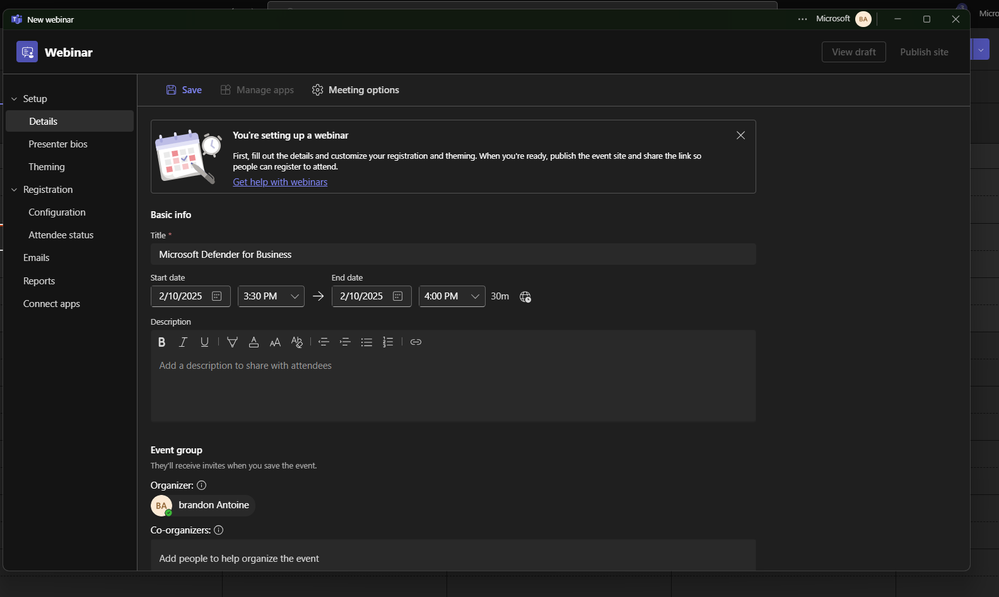Open the 4:00 PM end time dropdown
Viewport: 999px width, 597px height.
(452, 296)
